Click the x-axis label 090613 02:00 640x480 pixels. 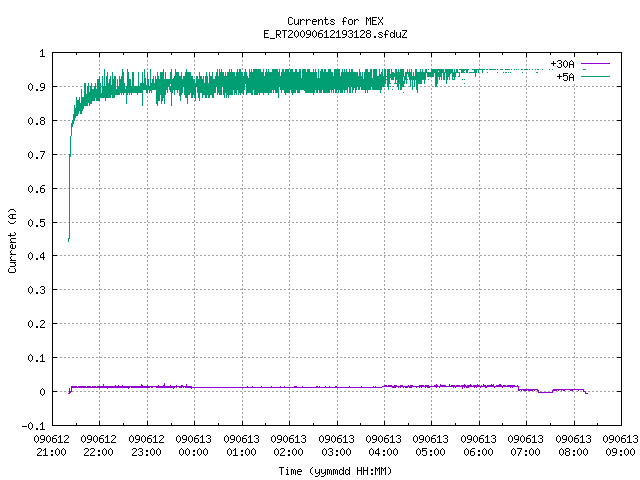point(289,445)
